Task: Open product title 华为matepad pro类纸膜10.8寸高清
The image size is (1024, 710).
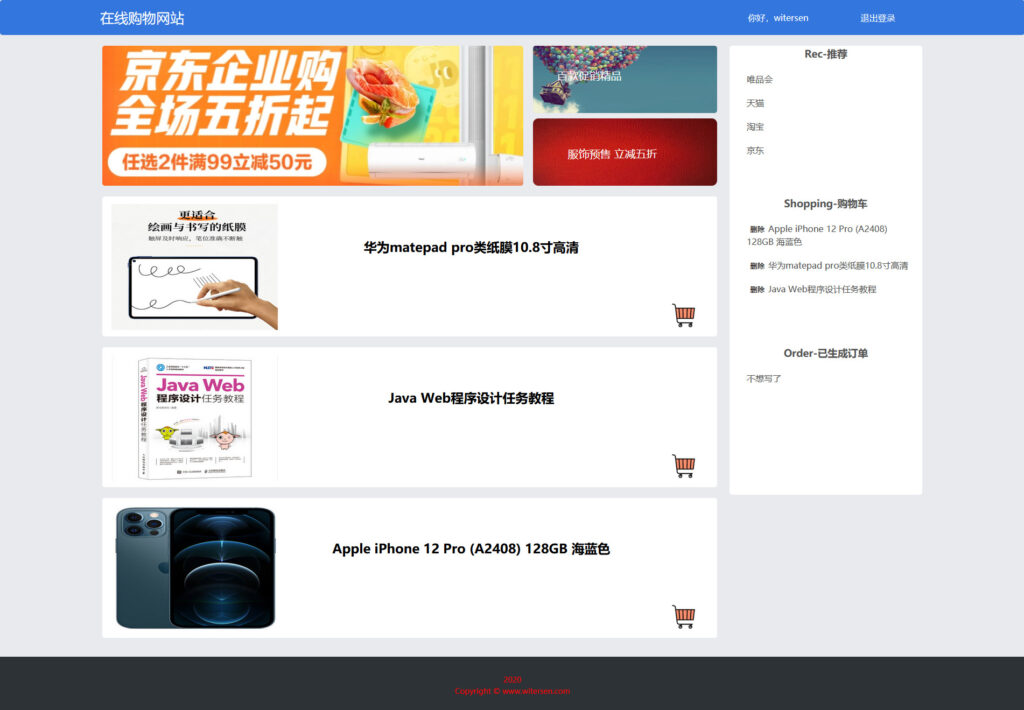Action: pyautogui.click(x=471, y=248)
